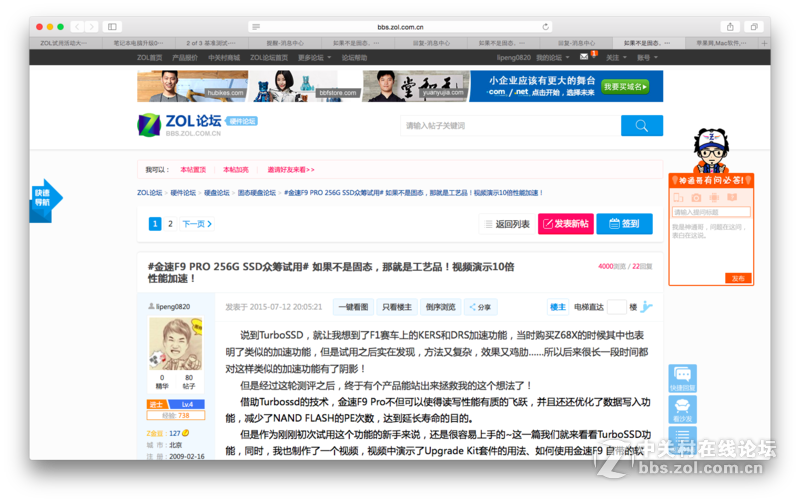Click the bbfstore.com banner ad
The image size is (800, 502).
coord(305,86)
